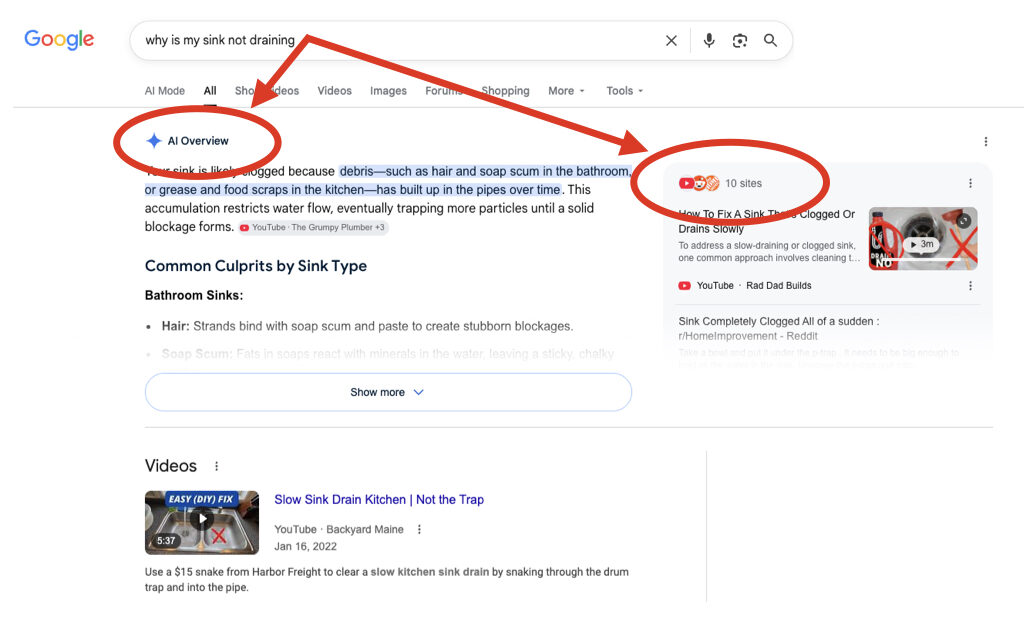Click YouTube icon next to Rad Dad Builds
The width and height of the screenshot is (1024, 623).
click(684, 286)
